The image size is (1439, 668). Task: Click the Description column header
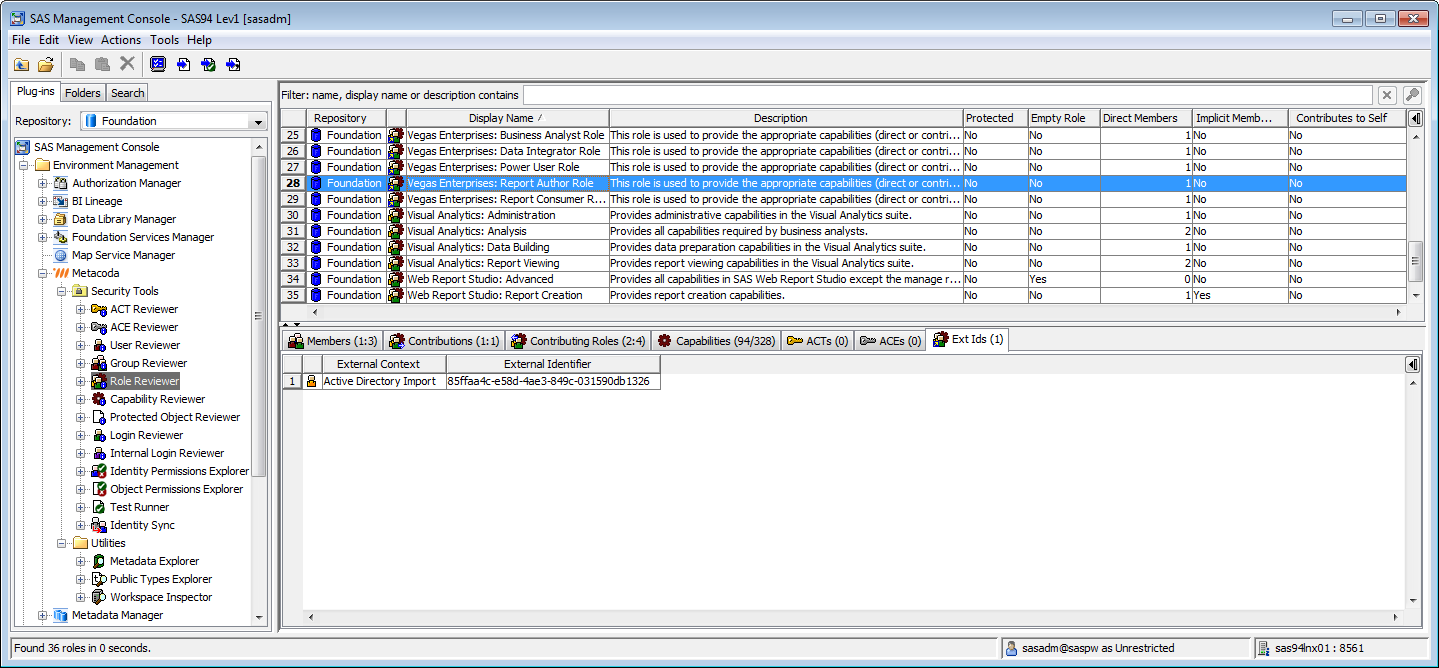[x=786, y=118]
